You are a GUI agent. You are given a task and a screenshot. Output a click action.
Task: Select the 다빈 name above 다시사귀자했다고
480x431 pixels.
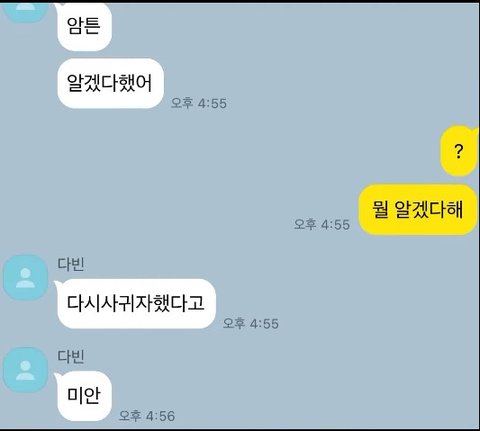[x=71, y=264]
